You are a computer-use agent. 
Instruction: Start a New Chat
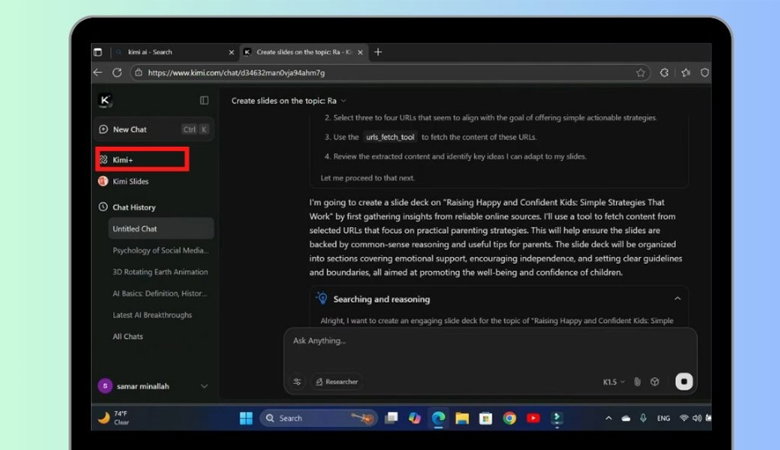[x=154, y=129]
